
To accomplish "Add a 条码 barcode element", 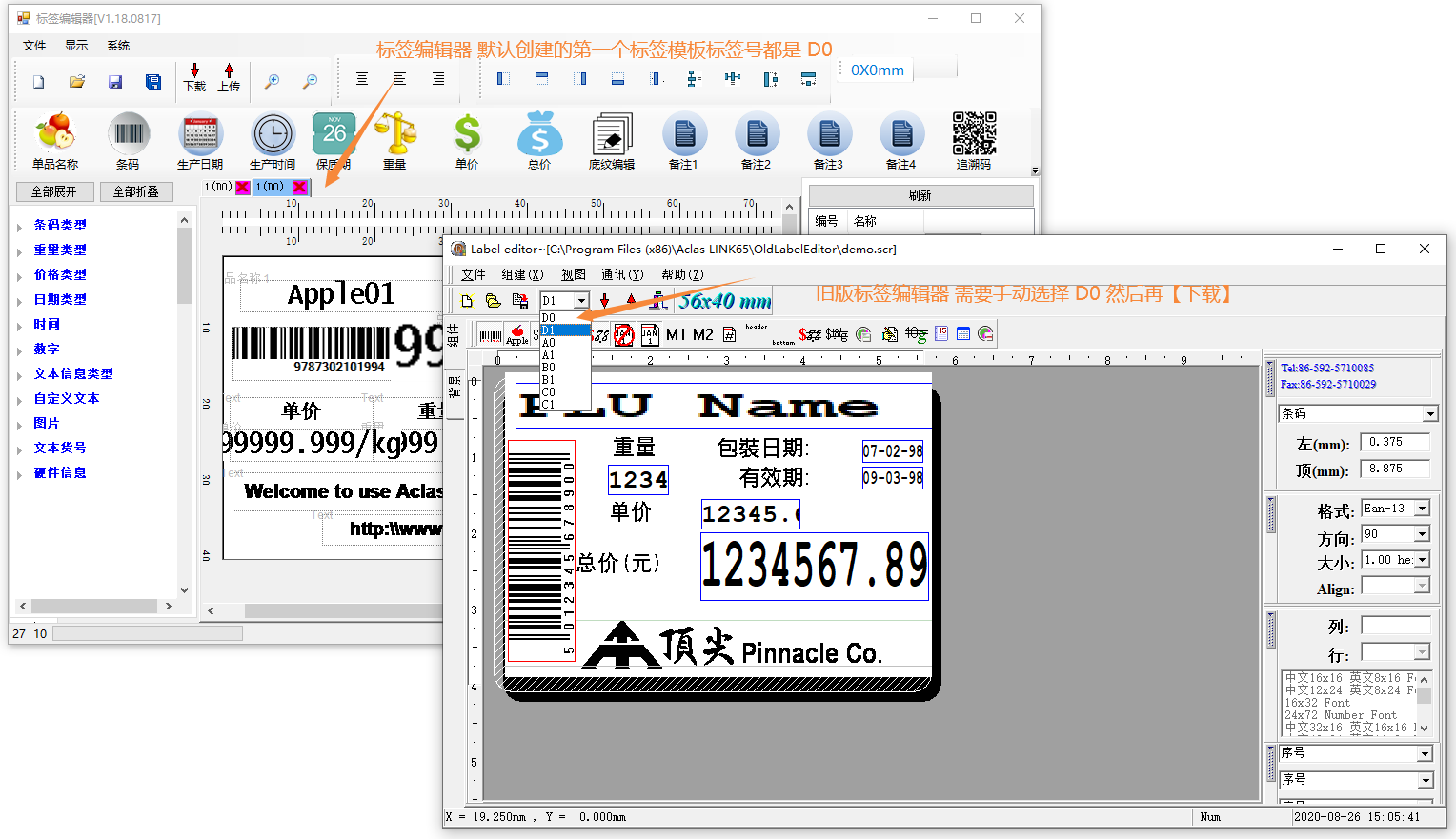I will (128, 136).
